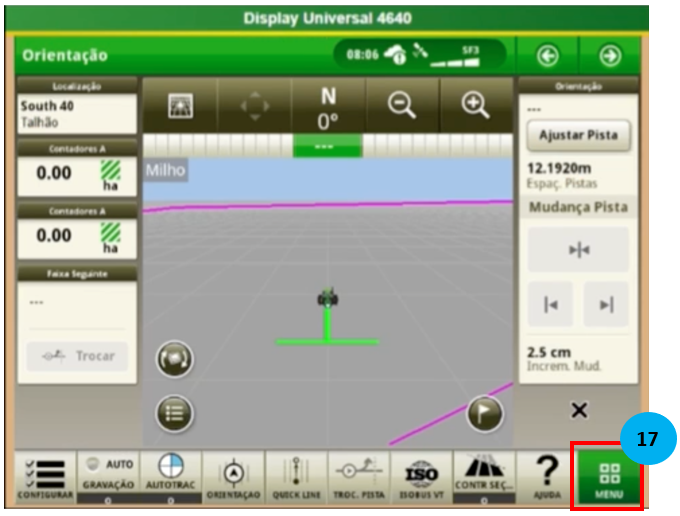Screen dimensions: 680x516
Task: Open Quick Line tool
Action: 295,476
